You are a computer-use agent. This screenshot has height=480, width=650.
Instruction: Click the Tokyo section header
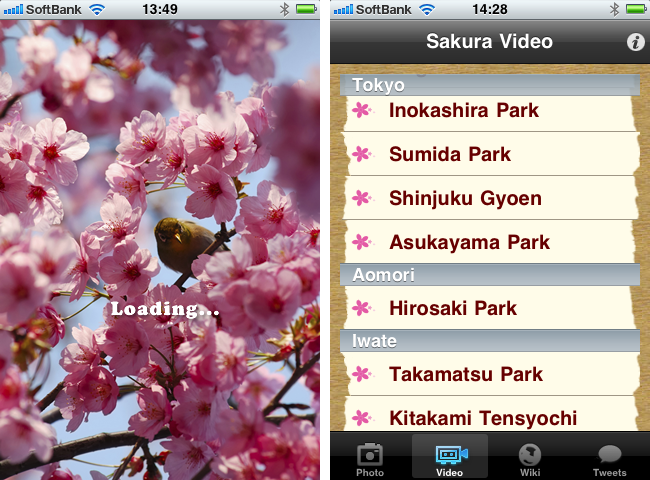point(490,85)
